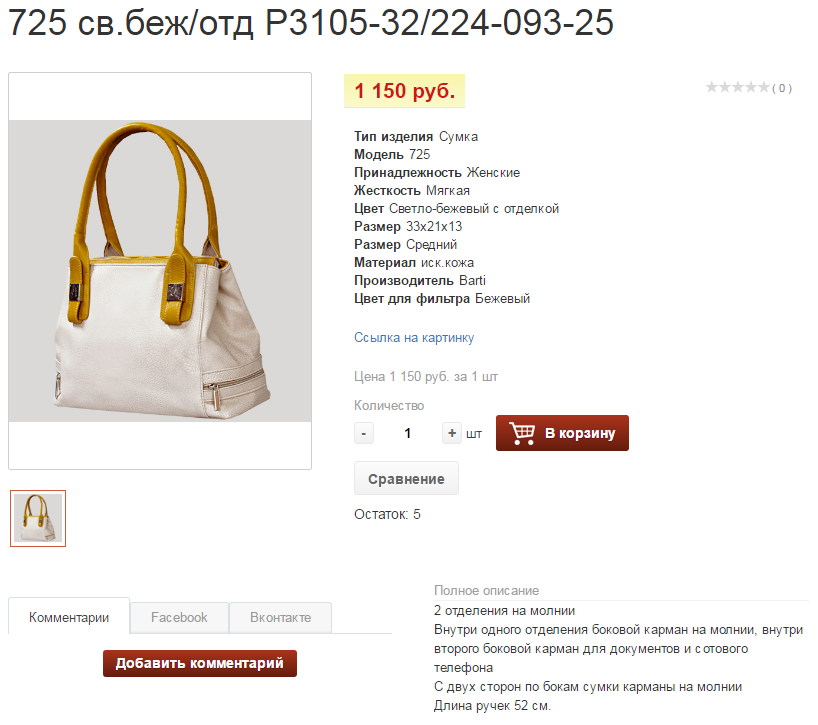Switch to the Вконтакте tab
The height and width of the screenshot is (725, 818).
coord(280,618)
